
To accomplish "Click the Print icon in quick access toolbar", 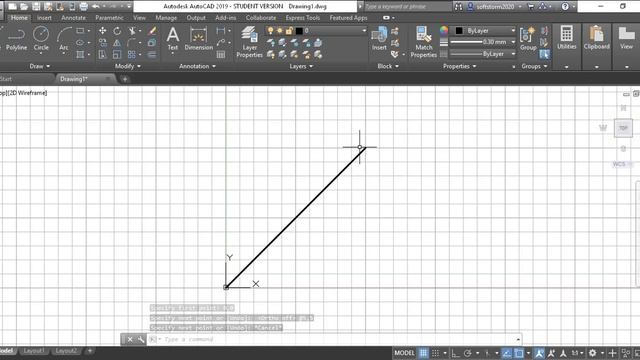I will (84, 7).
